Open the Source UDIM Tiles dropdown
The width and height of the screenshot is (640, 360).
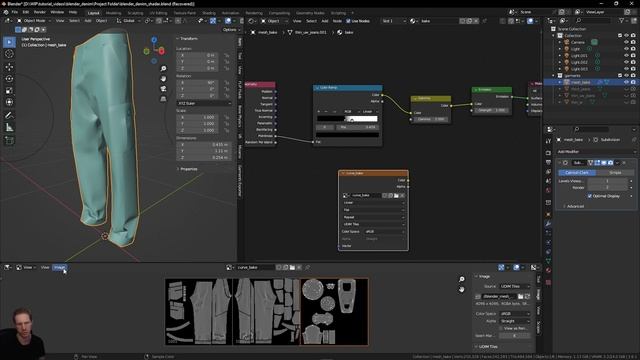coord(515,287)
